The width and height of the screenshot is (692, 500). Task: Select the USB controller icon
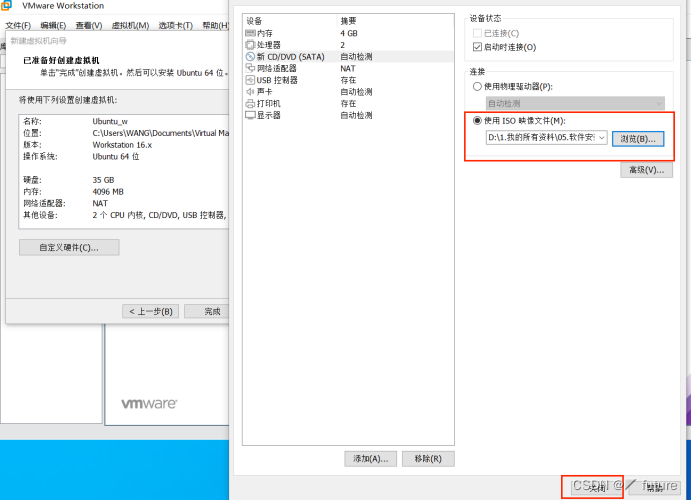pos(250,80)
